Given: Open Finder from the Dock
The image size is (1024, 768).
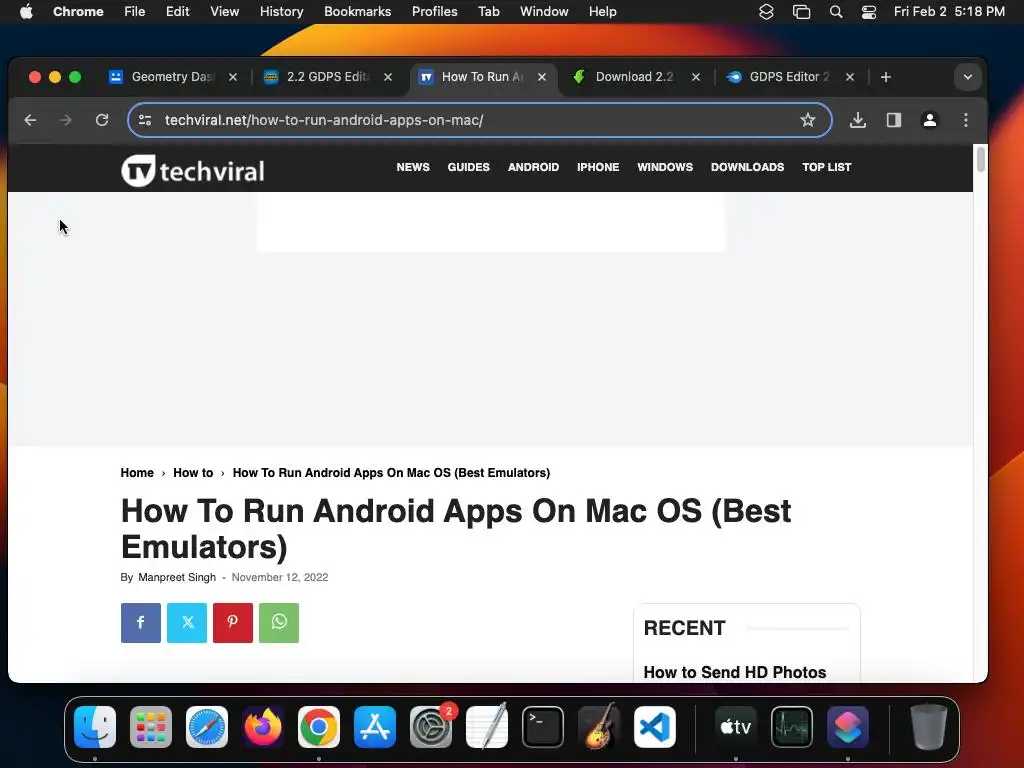Looking at the screenshot, I should (95, 727).
